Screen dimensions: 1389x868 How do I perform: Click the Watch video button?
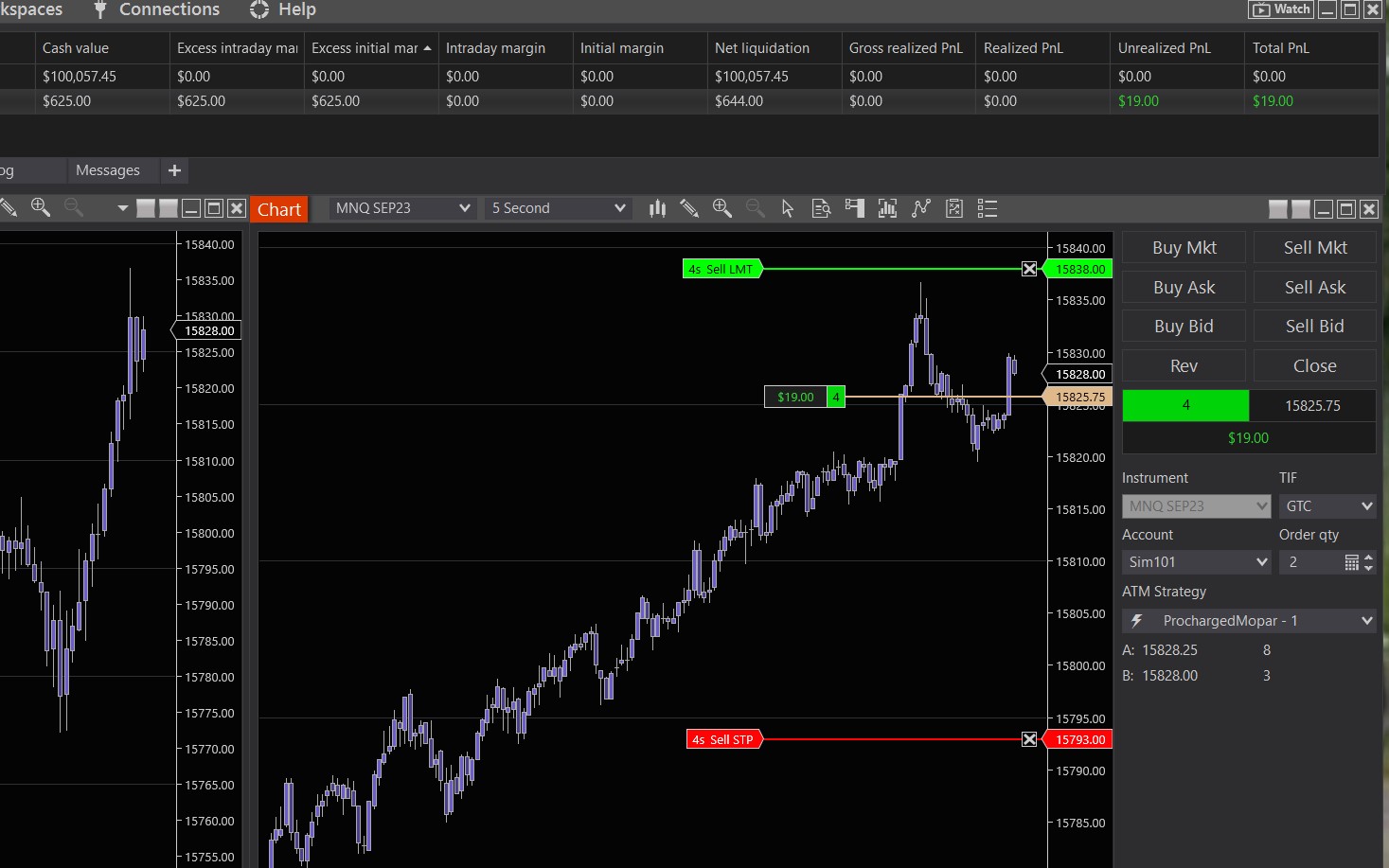click(1282, 9)
